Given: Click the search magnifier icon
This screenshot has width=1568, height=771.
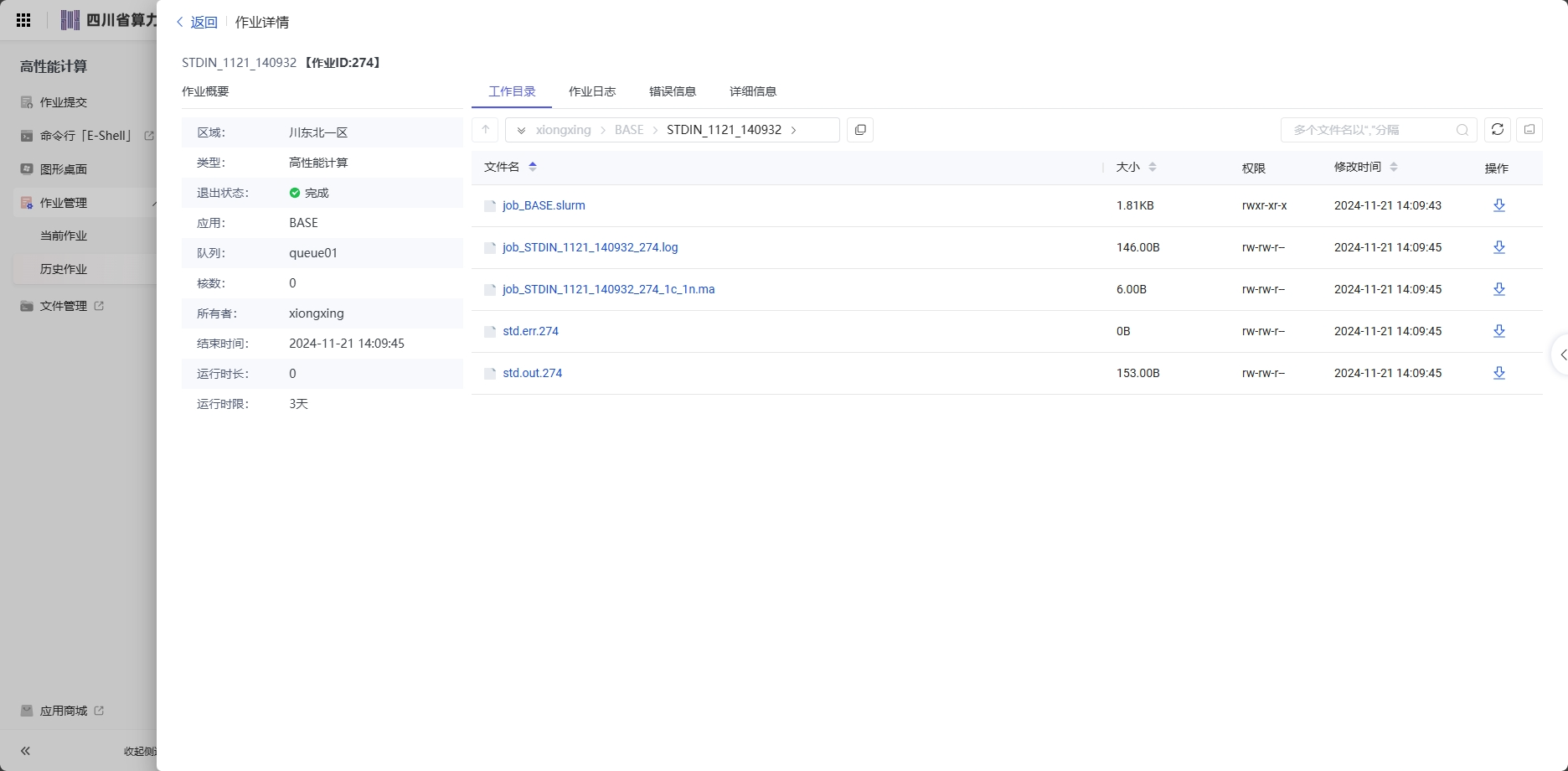Looking at the screenshot, I should click(1462, 130).
